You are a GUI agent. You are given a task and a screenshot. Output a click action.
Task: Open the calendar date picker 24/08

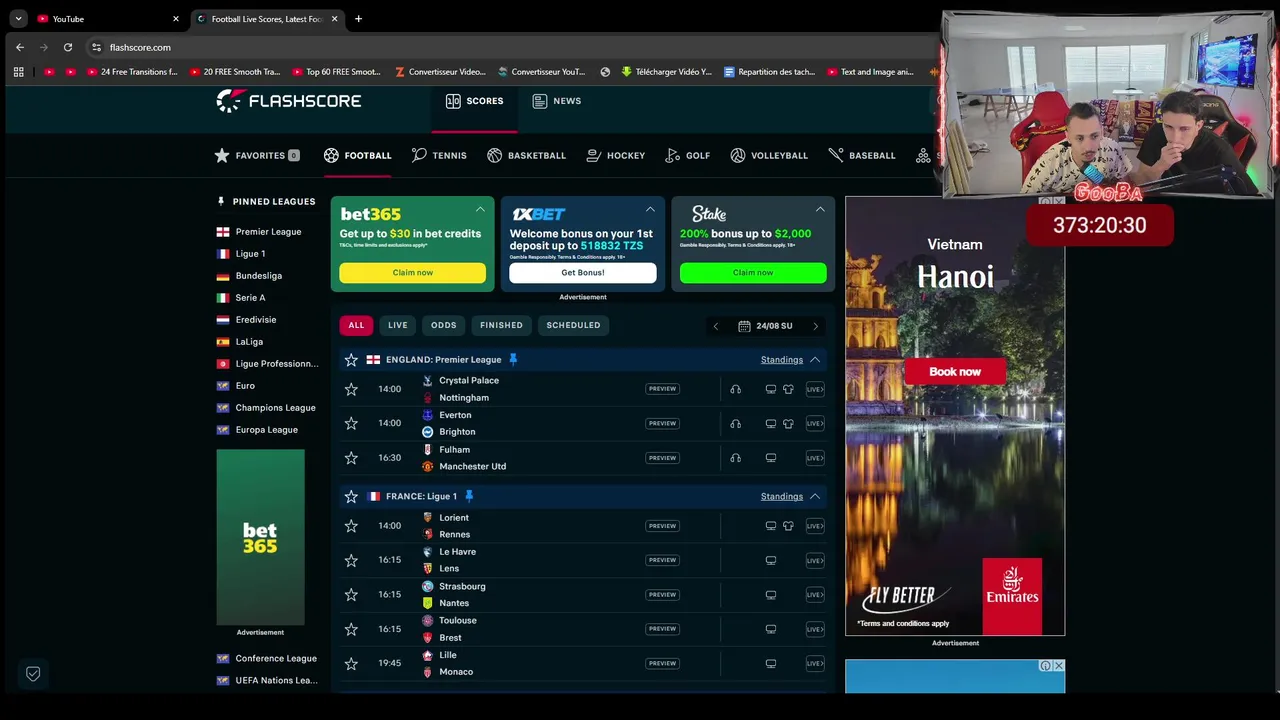765,326
